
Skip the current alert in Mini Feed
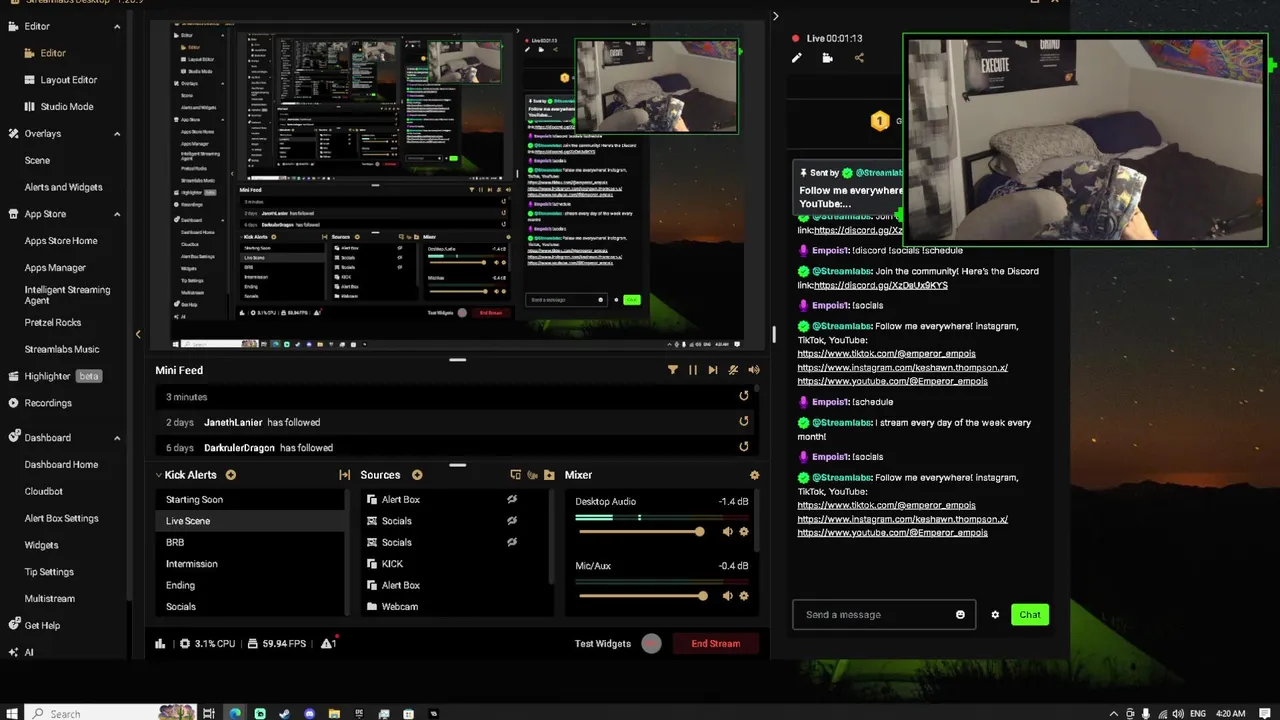tap(712, 370)
